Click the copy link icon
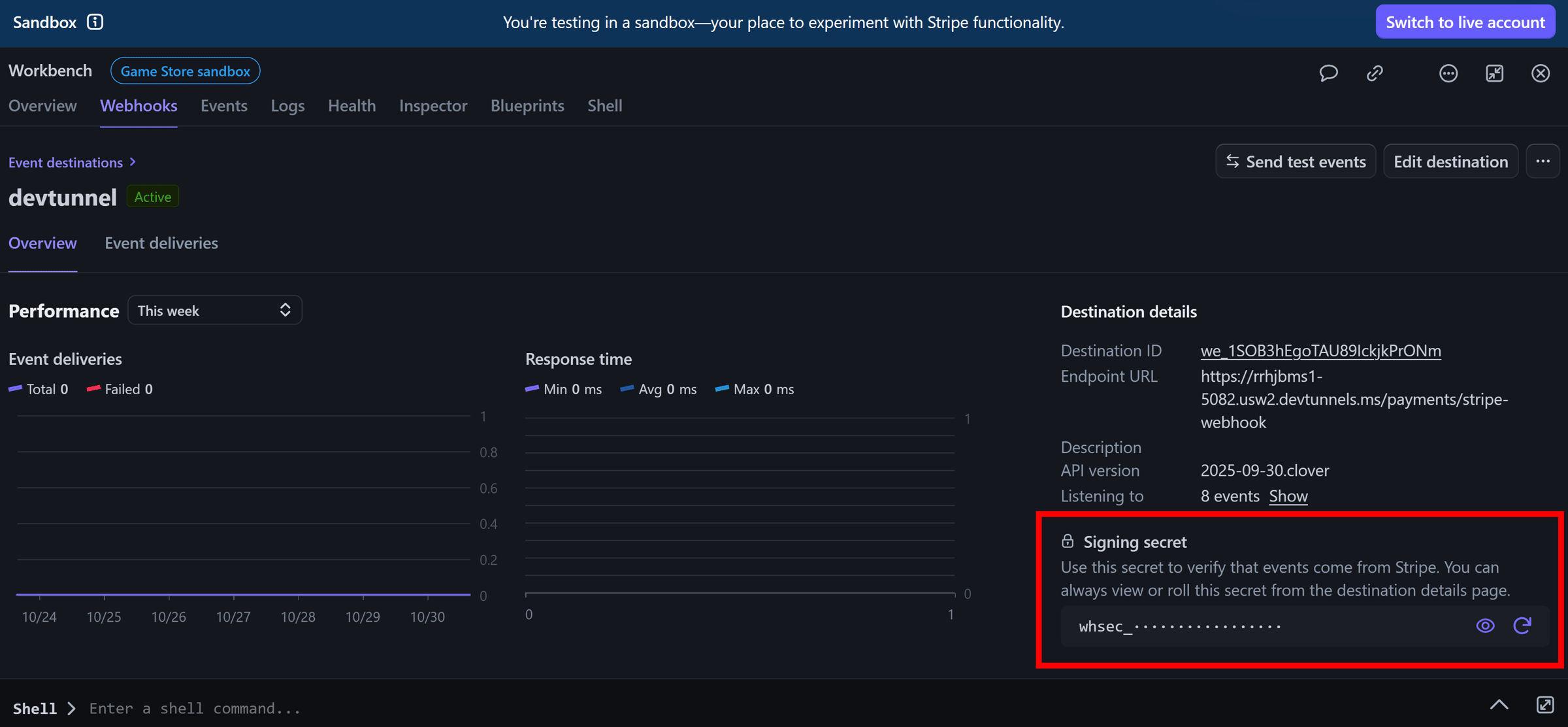The height and width of the screenshot is (727, 1568). [x=1375, y=73]
